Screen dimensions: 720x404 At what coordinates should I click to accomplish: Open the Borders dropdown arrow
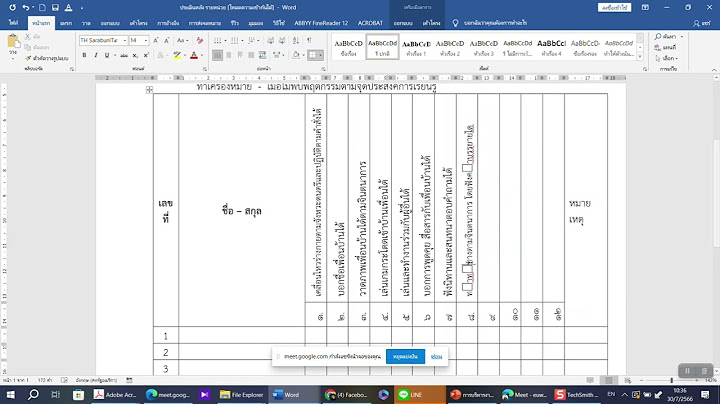click(x=321, y=55)
